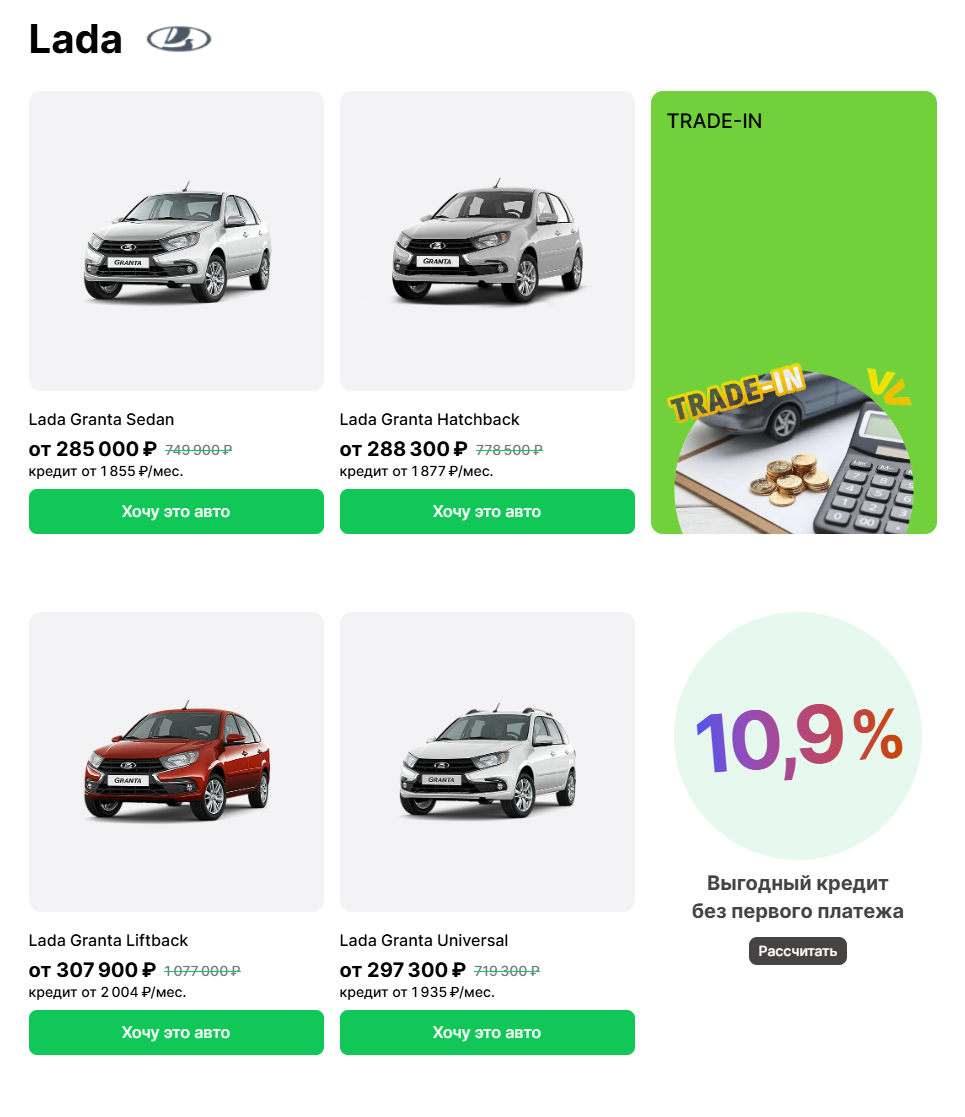
Task: Click 'Хочу это авто' under Granta Universal
Action: point(487,1032)
